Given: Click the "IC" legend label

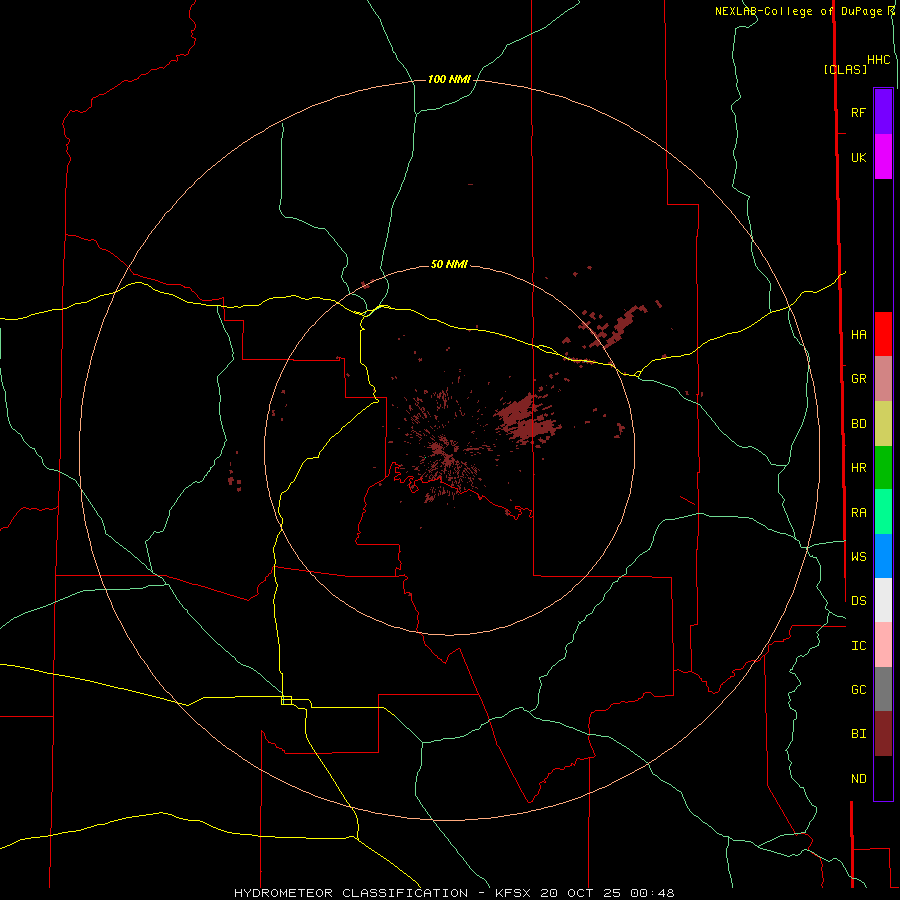Looking at the screenshot, I should click(x=858, y=646).
